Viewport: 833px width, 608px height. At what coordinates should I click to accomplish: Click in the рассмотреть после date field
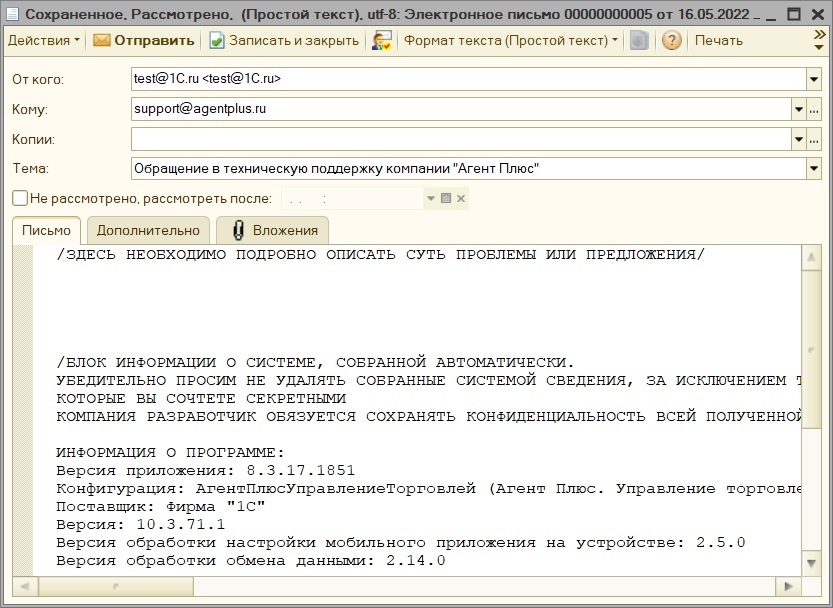(x=353, y=198)
